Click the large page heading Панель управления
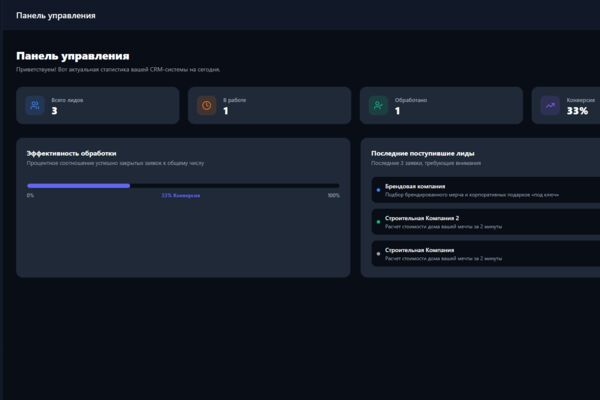 [x=73, y=56]
